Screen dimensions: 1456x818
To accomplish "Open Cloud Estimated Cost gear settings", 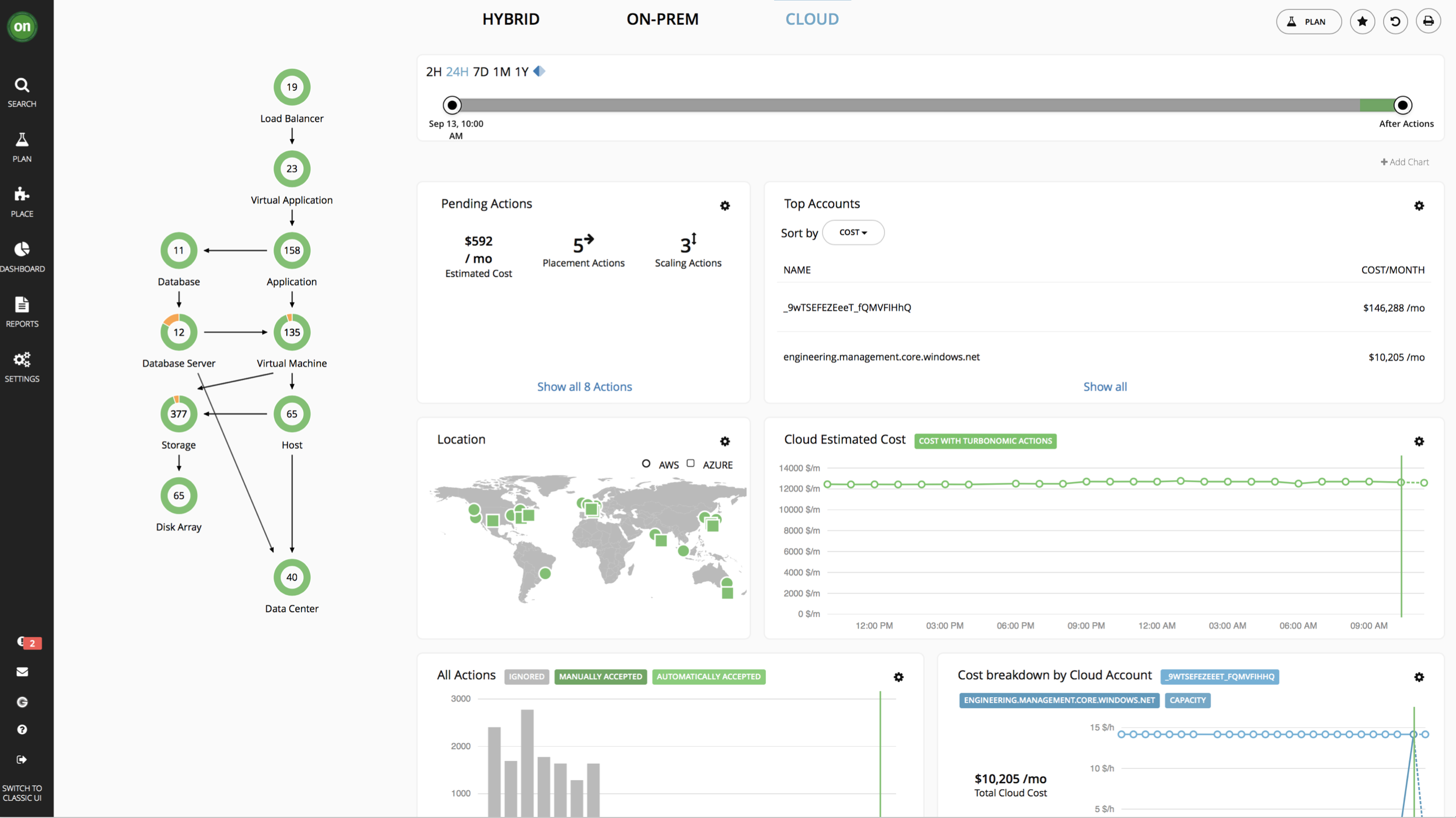I will pos(1419,441).
